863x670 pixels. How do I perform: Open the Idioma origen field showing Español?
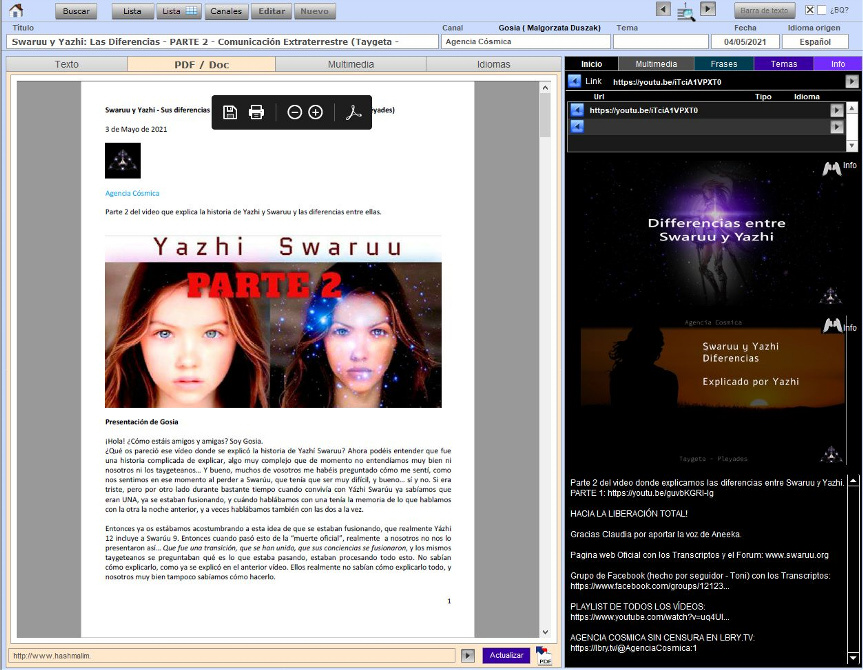coord(814,42)
